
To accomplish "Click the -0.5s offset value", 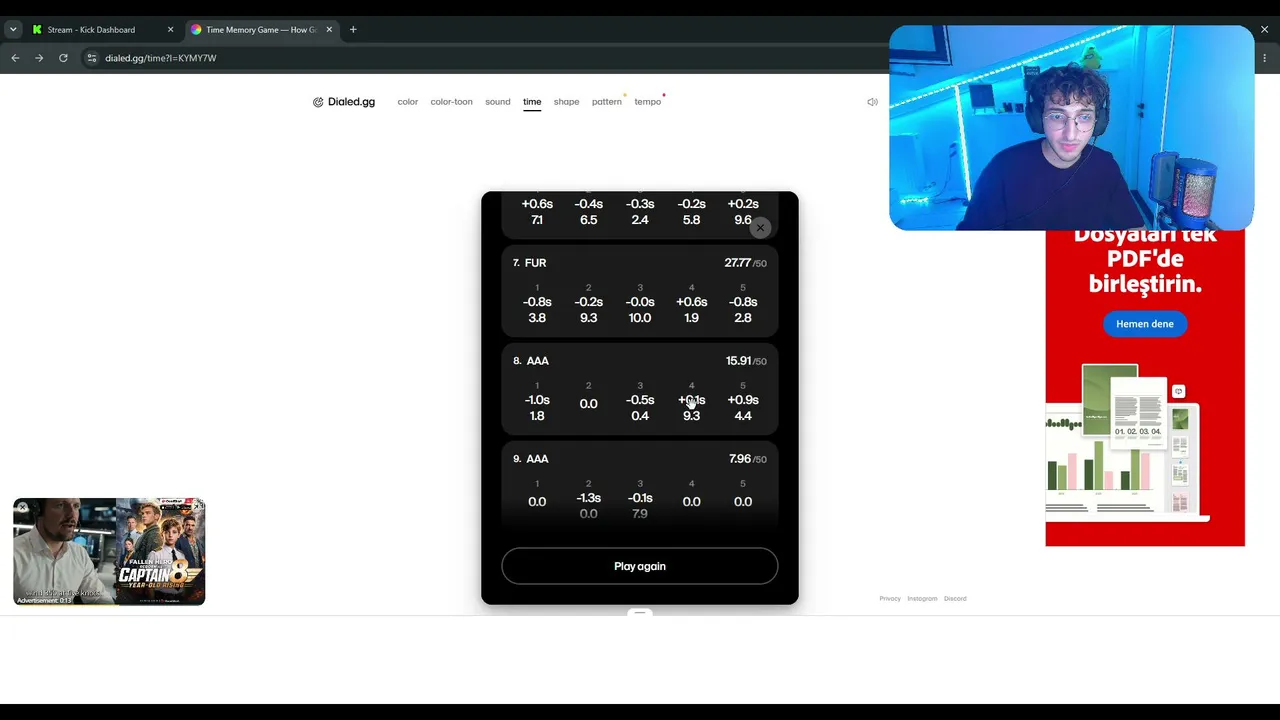I will (640, 400).
